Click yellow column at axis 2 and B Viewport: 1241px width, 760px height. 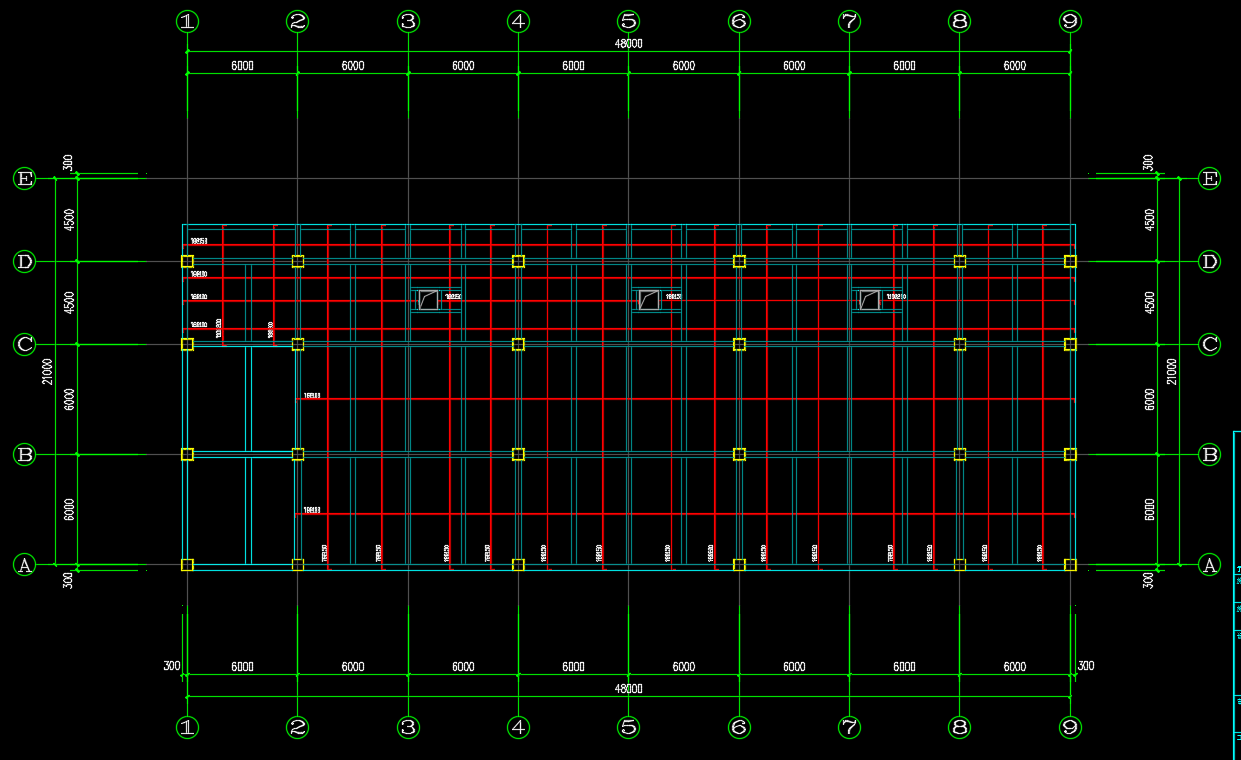(297, 454)
